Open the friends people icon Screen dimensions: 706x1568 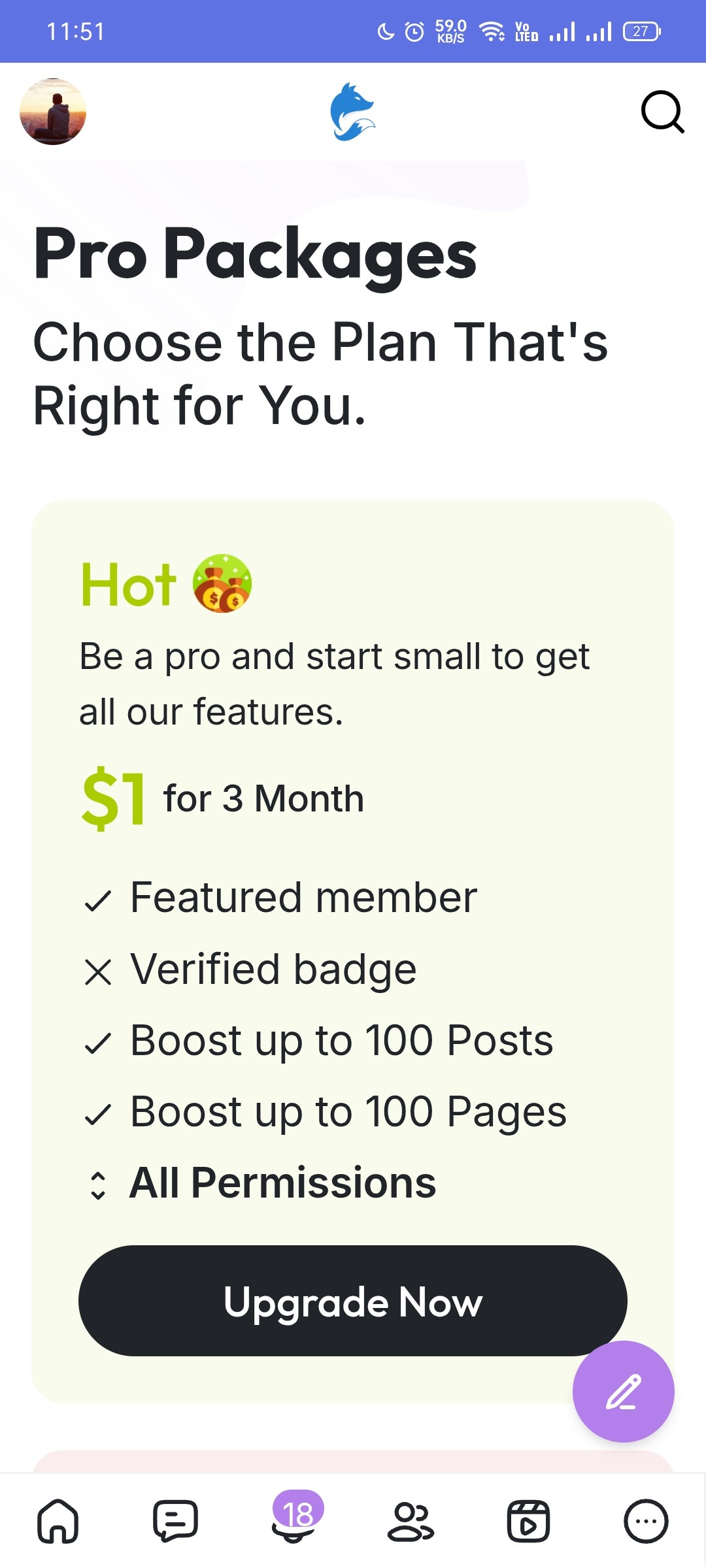pyautogui.click(x=411, y=1521)
